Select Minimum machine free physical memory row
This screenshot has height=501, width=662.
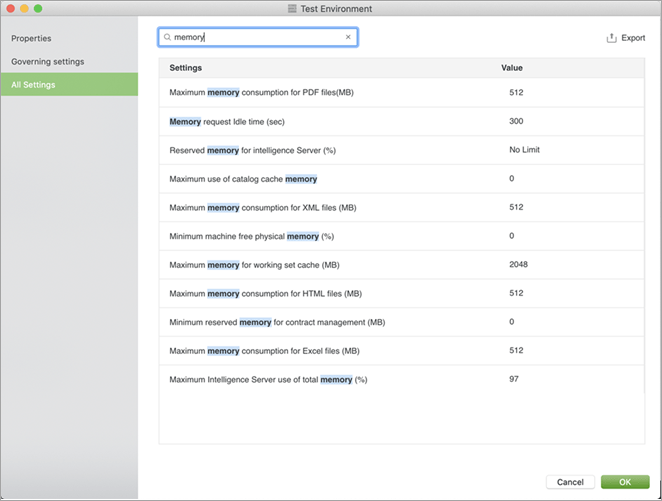[x=251, y=236]
